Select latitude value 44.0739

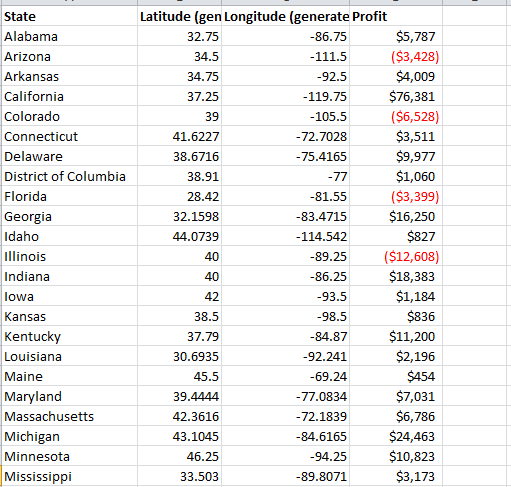[179, 236]
